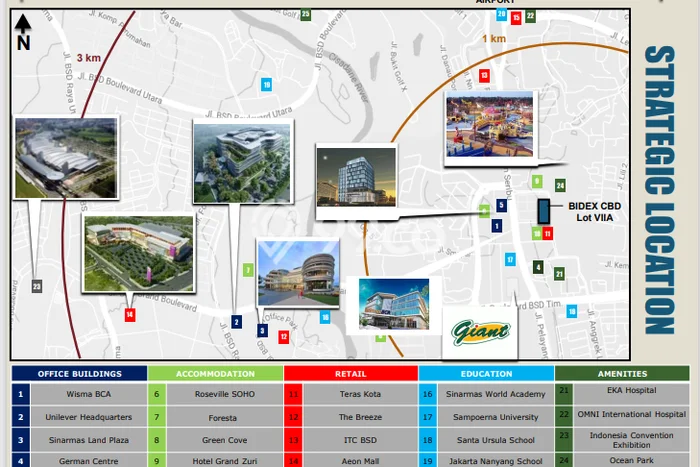Click blue legend number cell beside Sampoerna University
The width and height of the screenshot is (700, 467).
(428, 417)
